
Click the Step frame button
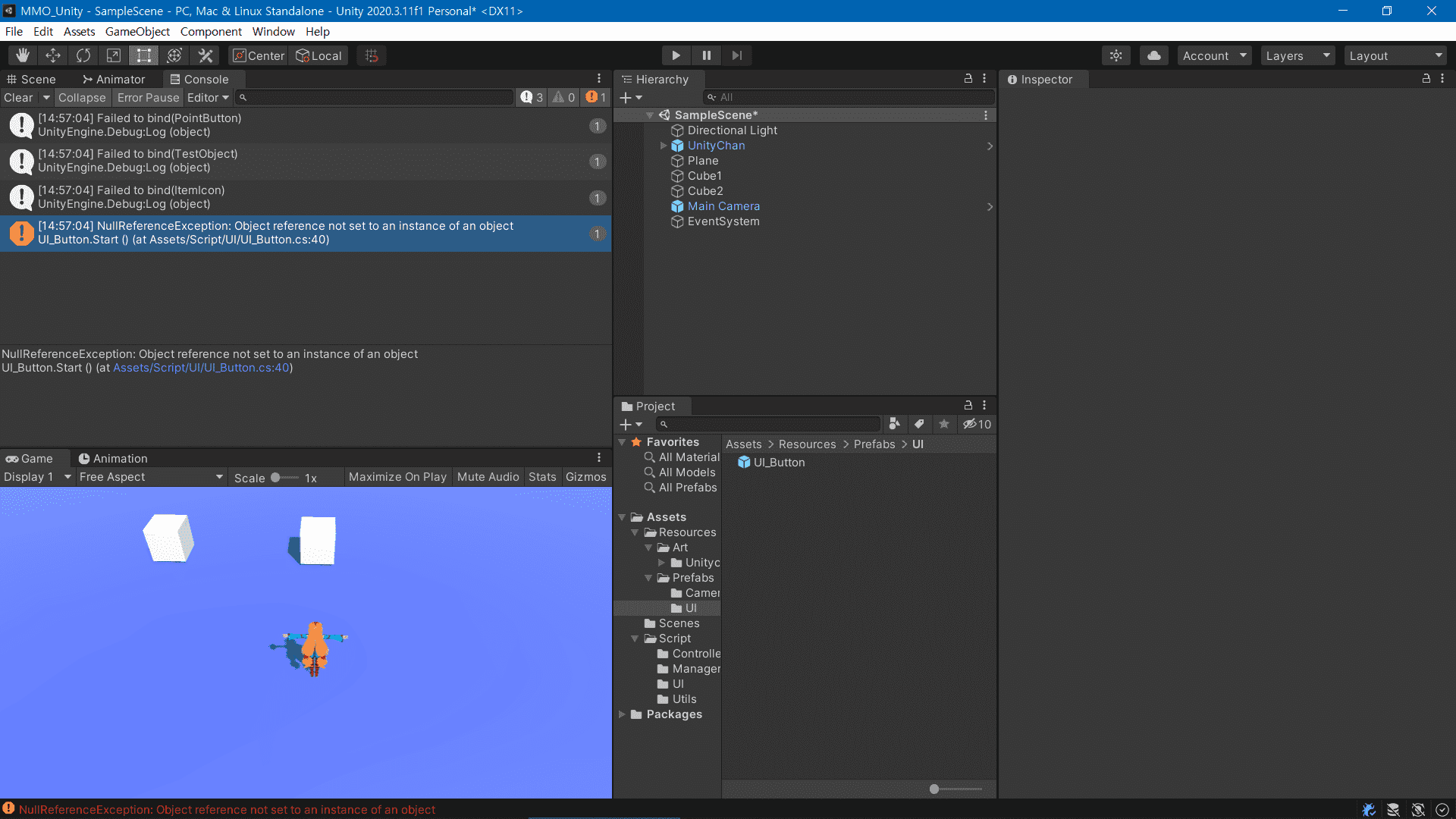pos(737,55)
